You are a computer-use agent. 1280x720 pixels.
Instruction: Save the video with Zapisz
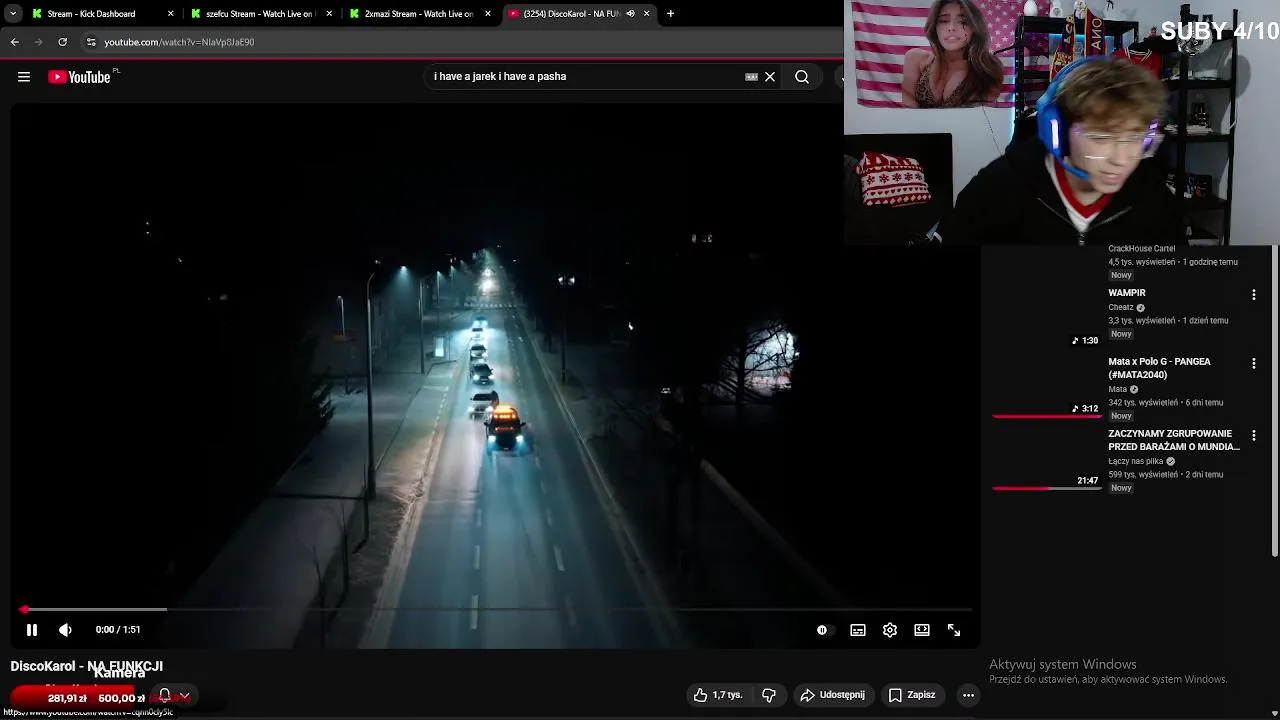(x=911, y=695)
